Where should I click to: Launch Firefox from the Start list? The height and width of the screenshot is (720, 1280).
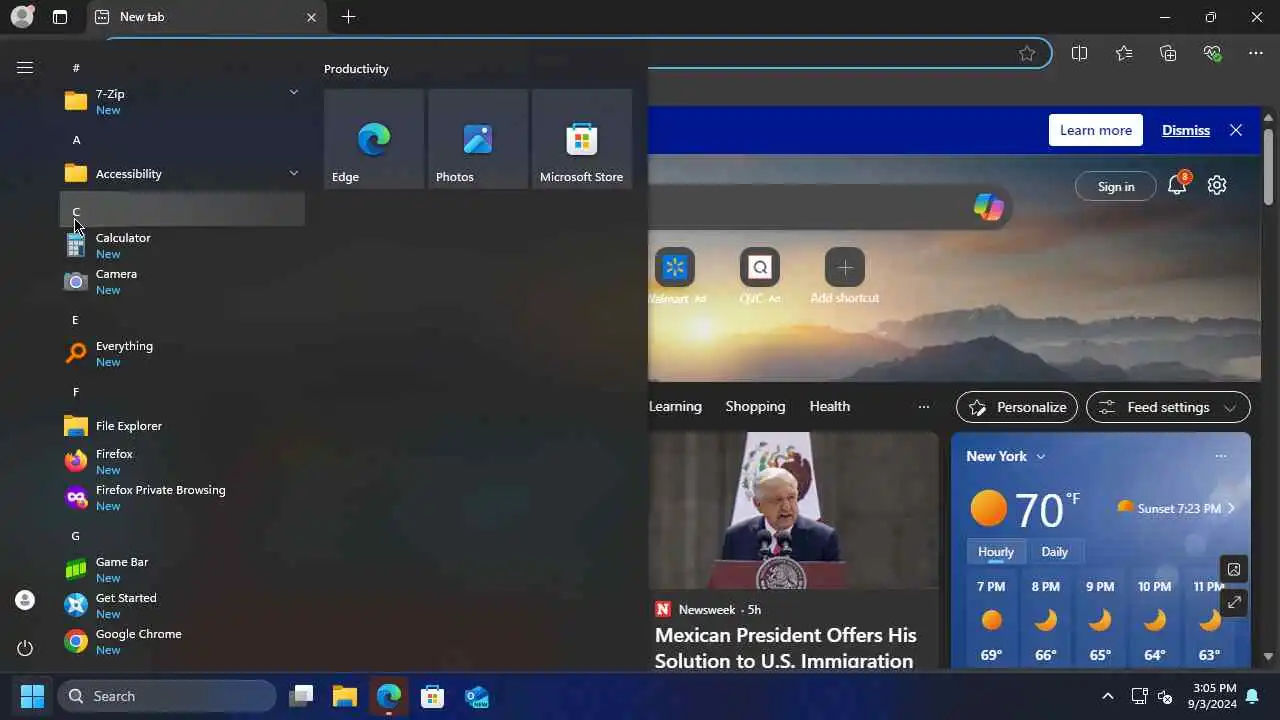pyautogui.click(x=182, y=461)
